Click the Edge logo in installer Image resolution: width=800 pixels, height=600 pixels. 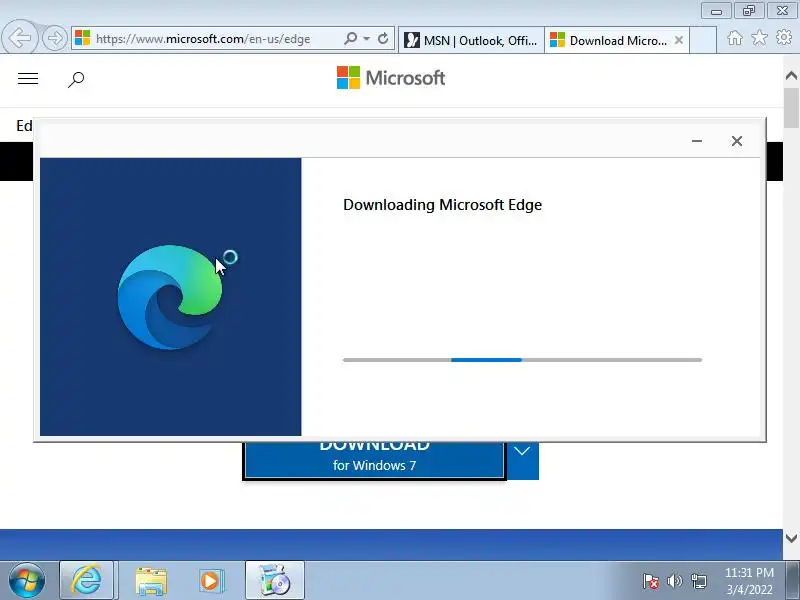click(170, 297)
